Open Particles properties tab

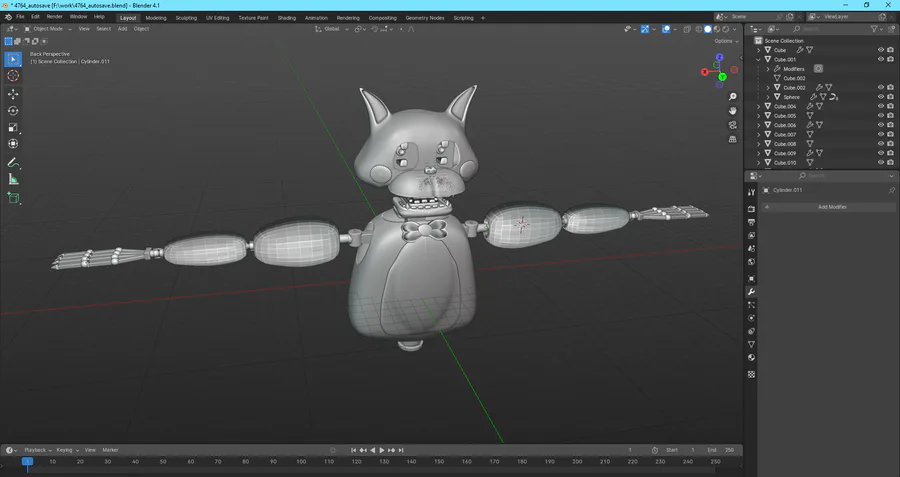[751, 305]
